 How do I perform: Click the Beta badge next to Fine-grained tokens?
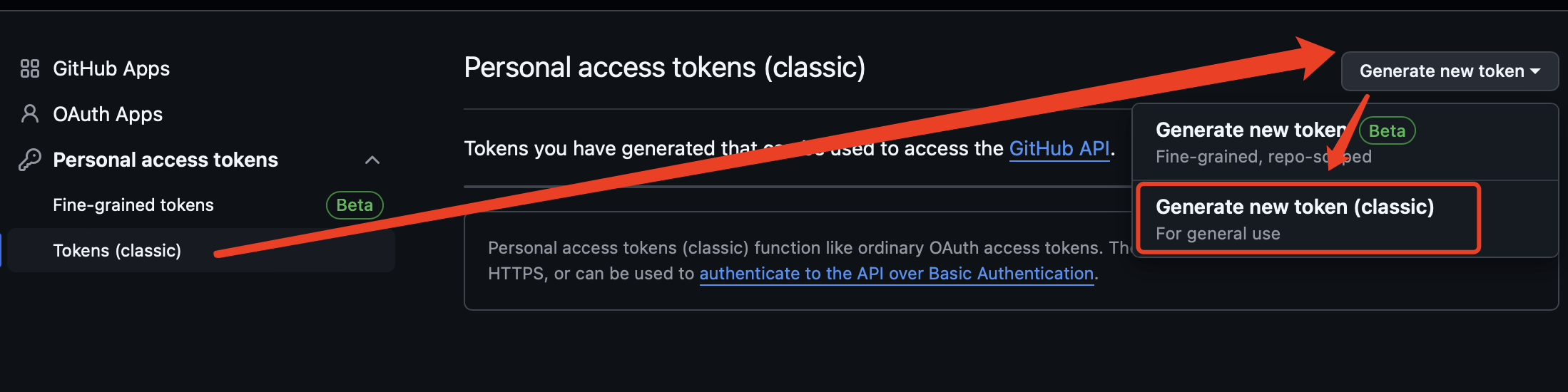click(355, 205)
